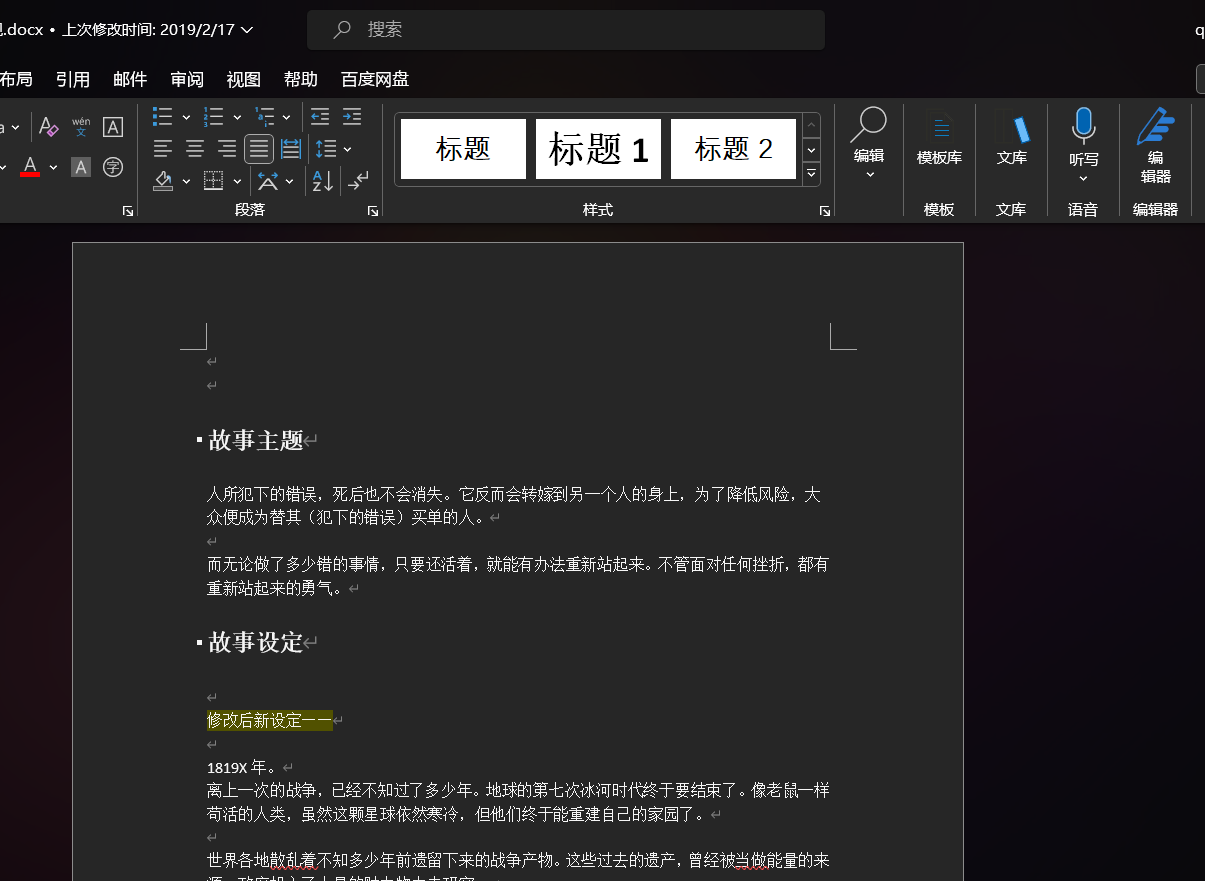The height and width of the screenshot is (881, 1205).
Task: Open the 文库 library button
Action: tap(1012, 140)
